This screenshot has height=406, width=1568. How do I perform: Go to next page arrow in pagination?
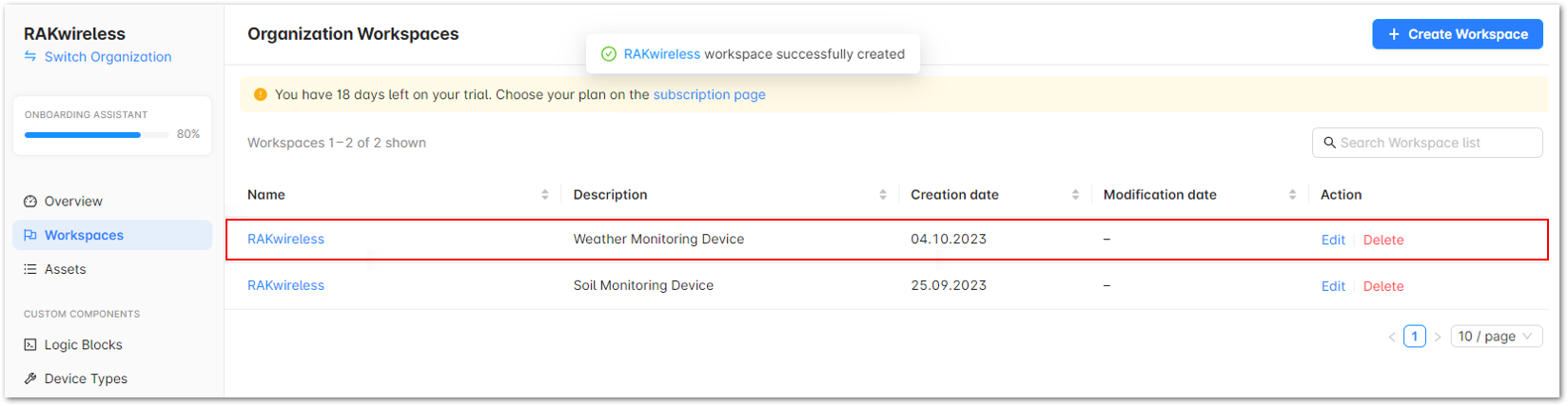(x=1438, y=337)
